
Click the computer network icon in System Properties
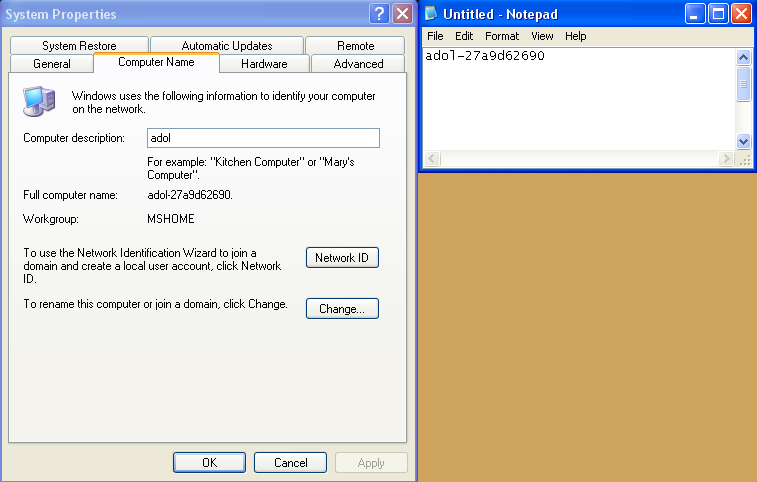(x=39, y=101)
